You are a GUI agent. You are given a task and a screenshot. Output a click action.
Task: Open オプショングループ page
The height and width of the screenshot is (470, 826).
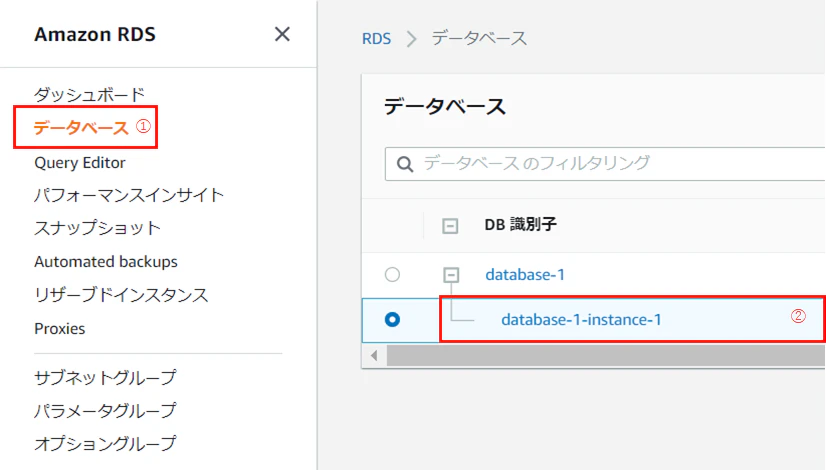(105, 443)
